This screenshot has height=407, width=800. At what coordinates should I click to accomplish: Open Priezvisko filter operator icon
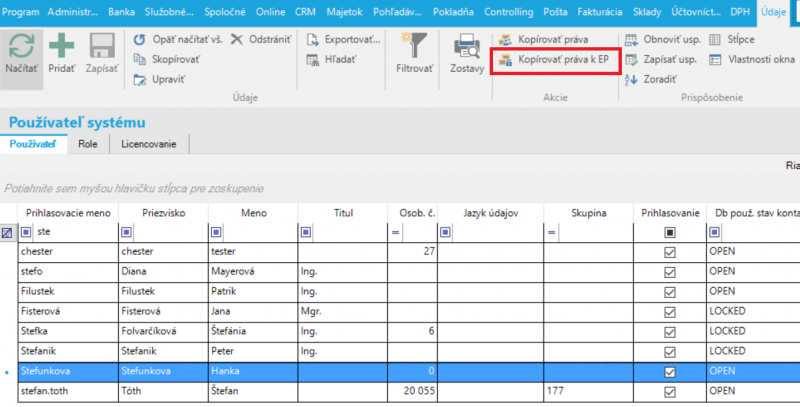tap(126, 233)
